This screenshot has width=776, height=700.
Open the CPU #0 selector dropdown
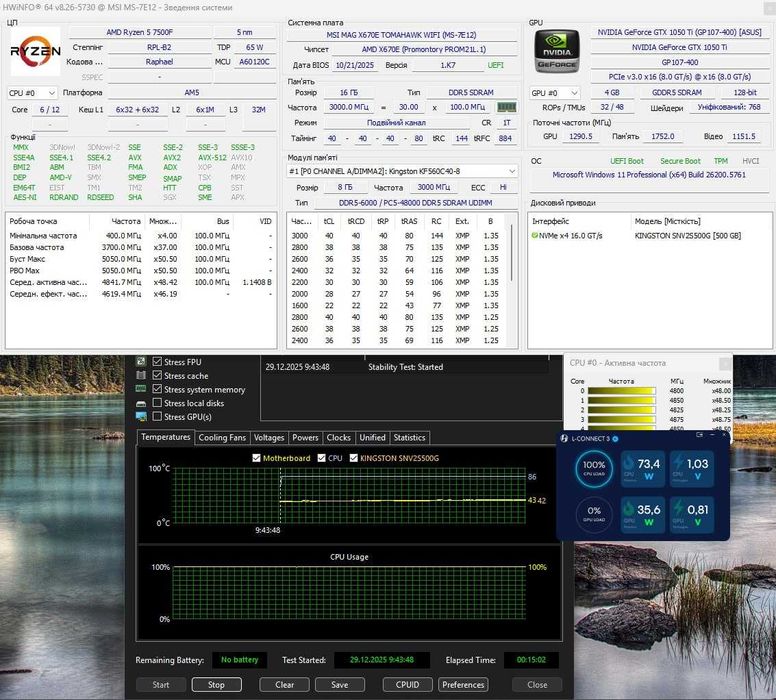32,93
